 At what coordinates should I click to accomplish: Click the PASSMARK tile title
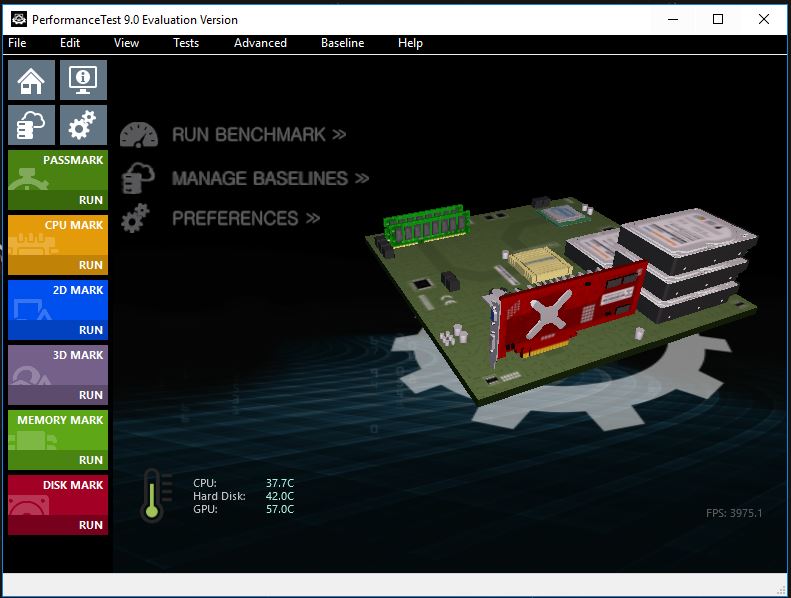coord(73,160)
